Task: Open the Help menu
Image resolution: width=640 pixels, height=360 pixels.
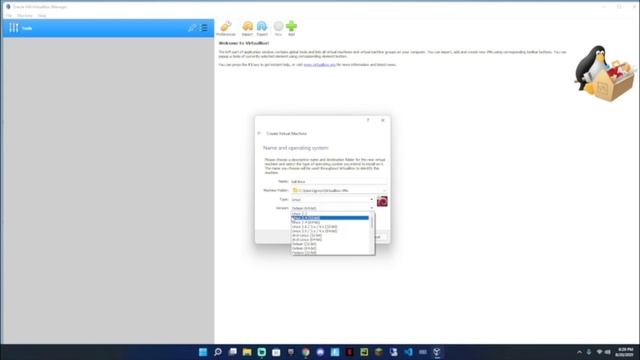Action: pos(42,16)
